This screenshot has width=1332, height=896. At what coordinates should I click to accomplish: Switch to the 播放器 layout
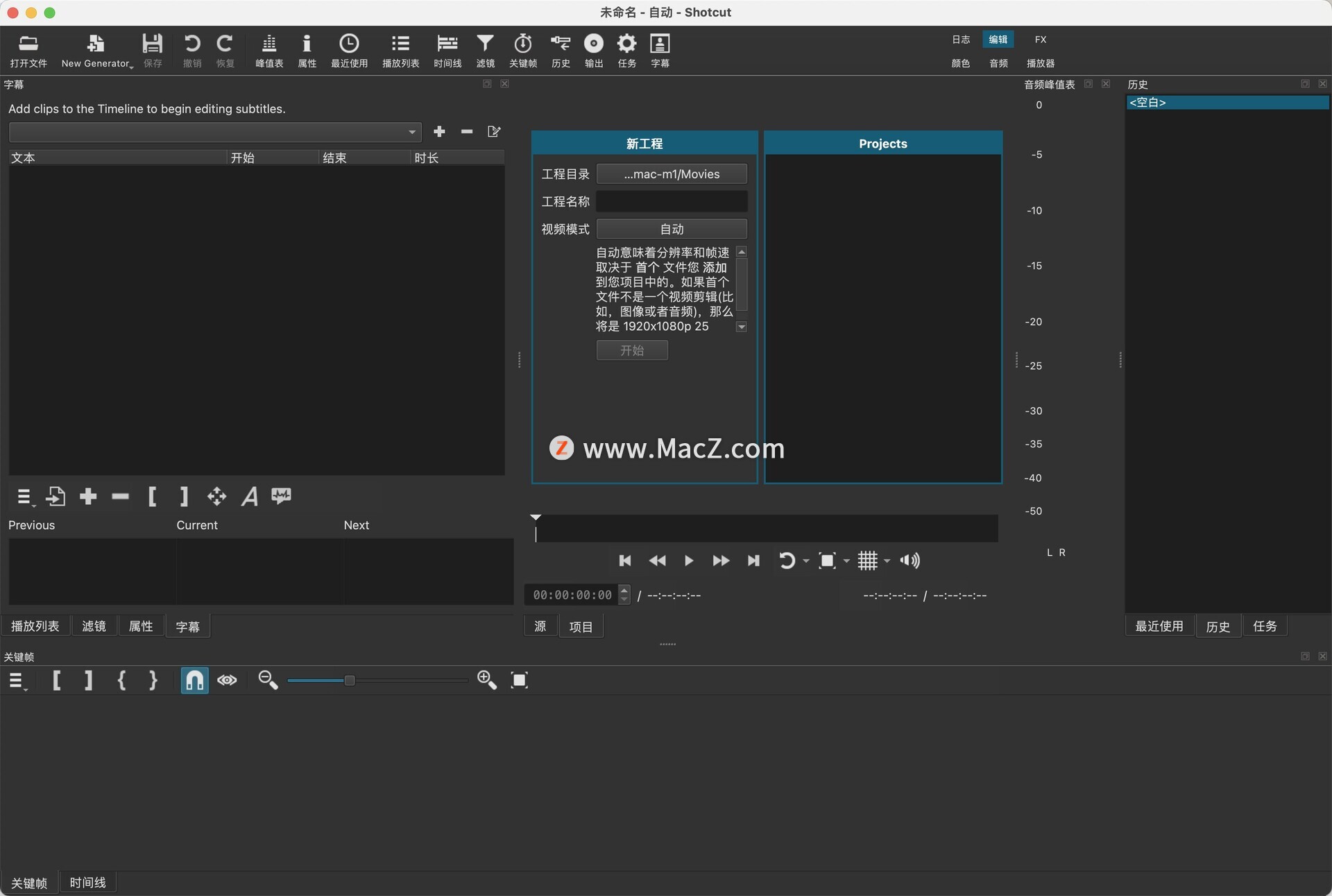1041,63
